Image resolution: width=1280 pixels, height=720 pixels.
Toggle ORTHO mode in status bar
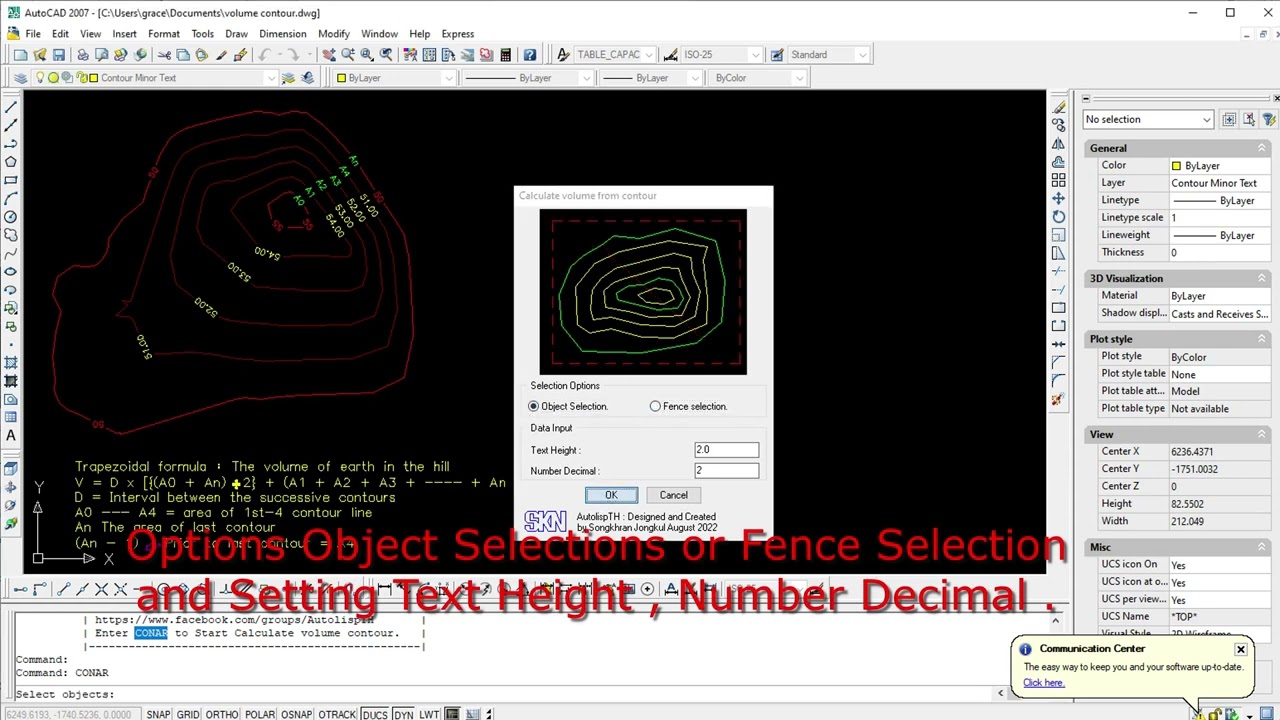point(222,714)
